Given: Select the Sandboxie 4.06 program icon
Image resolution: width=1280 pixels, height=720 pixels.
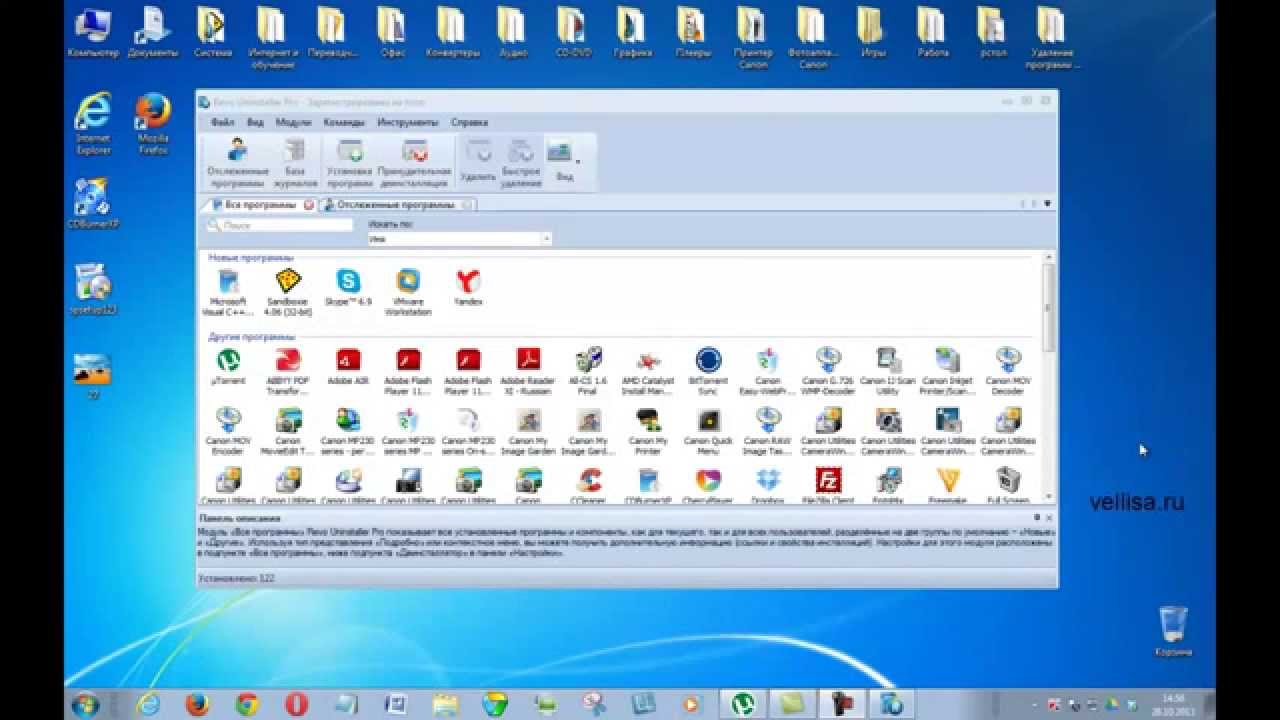Looking at the screenshot, I should pos(288,292).
